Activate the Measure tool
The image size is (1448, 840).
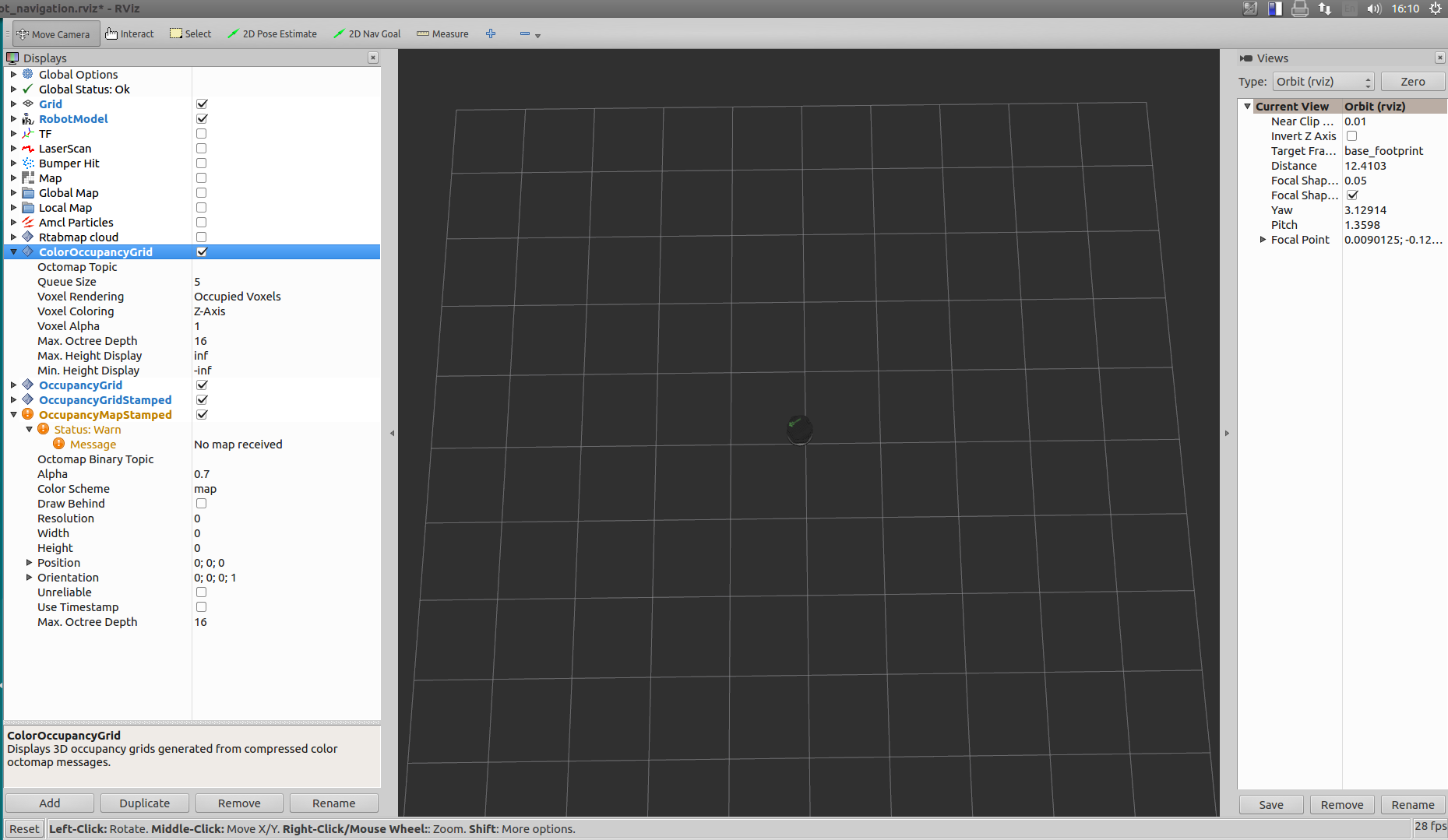click(x=442, y=33)
